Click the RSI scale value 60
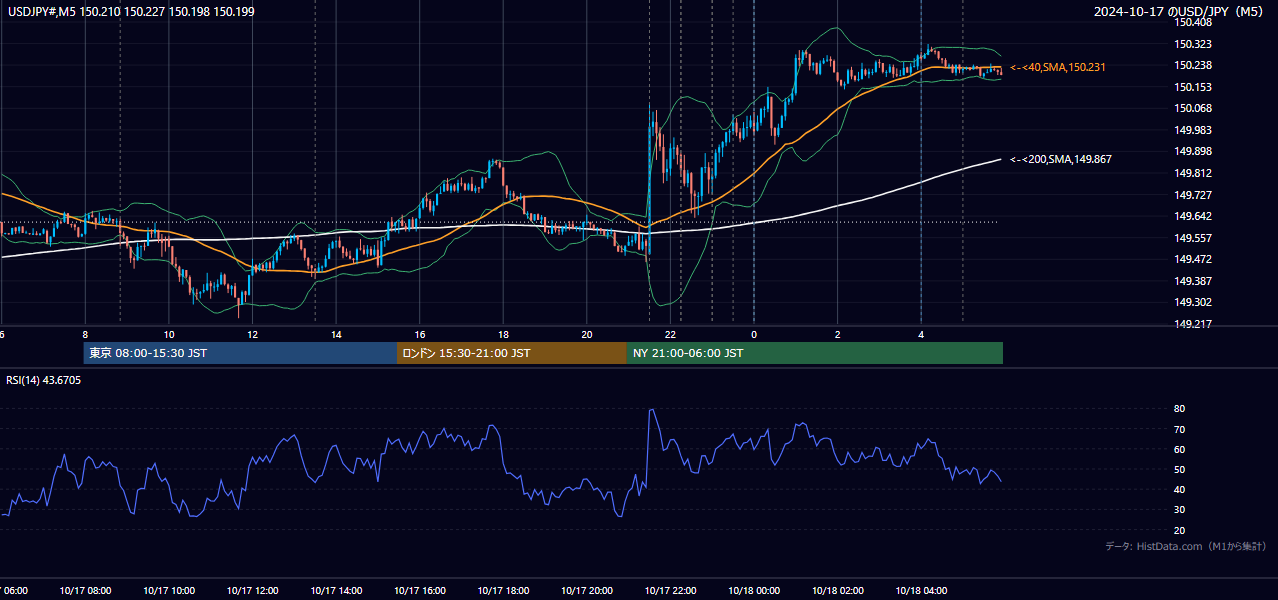This screenshot has width=1278, height=600. pyautogui.click(x=1179, y=449)
